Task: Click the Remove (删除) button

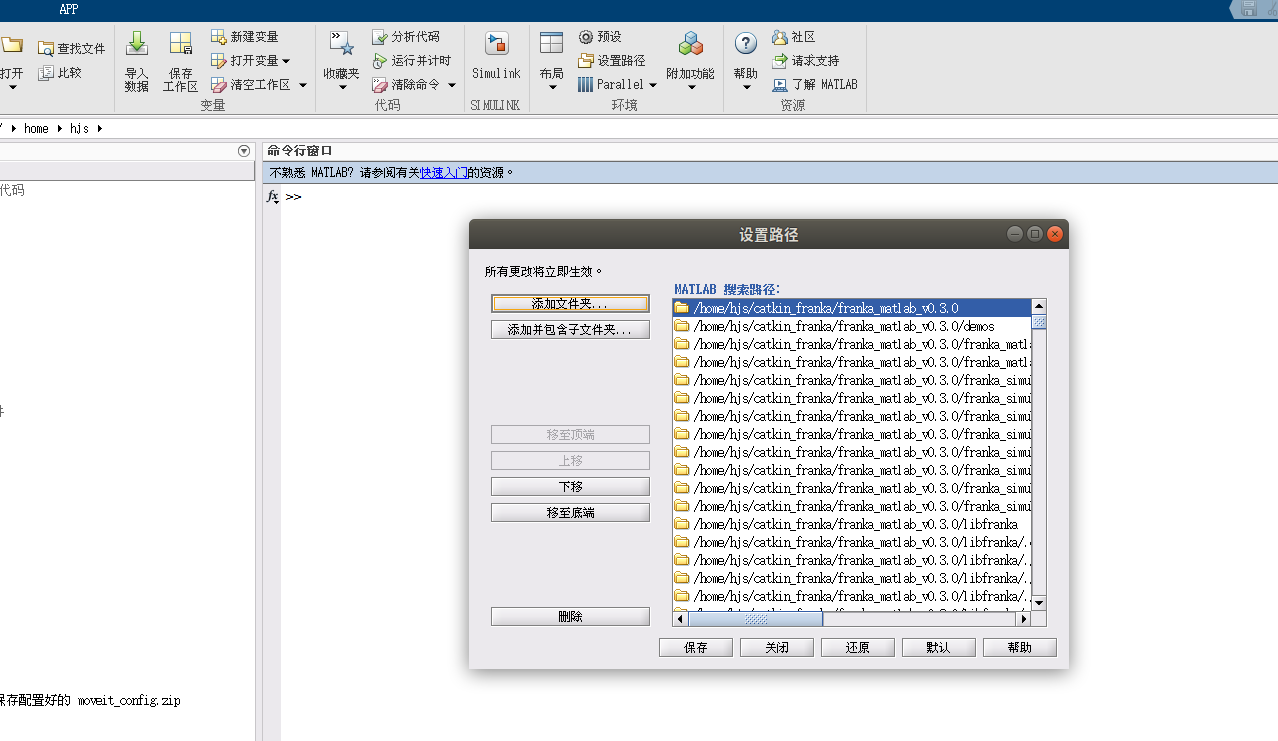Action: [570, 617]
